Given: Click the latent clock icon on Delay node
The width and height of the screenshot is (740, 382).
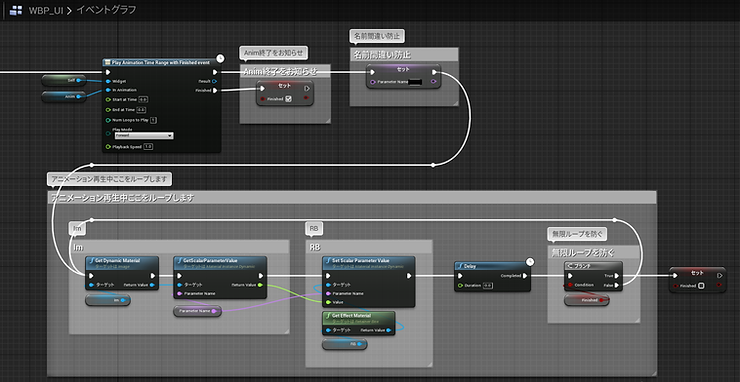Looking at the screenshot, I should coord(530,261).
